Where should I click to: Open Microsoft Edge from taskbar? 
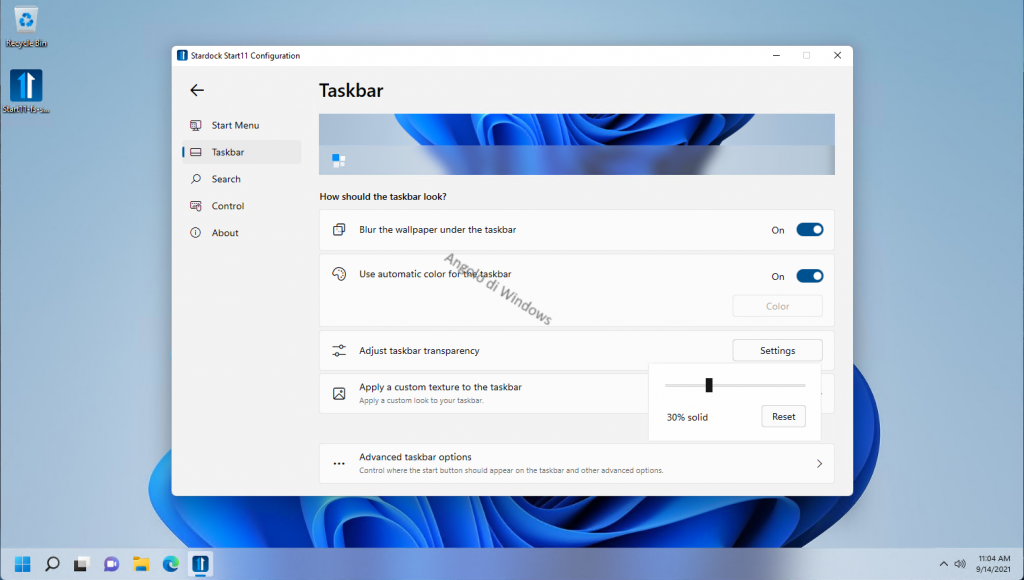[x=171, y=564]
